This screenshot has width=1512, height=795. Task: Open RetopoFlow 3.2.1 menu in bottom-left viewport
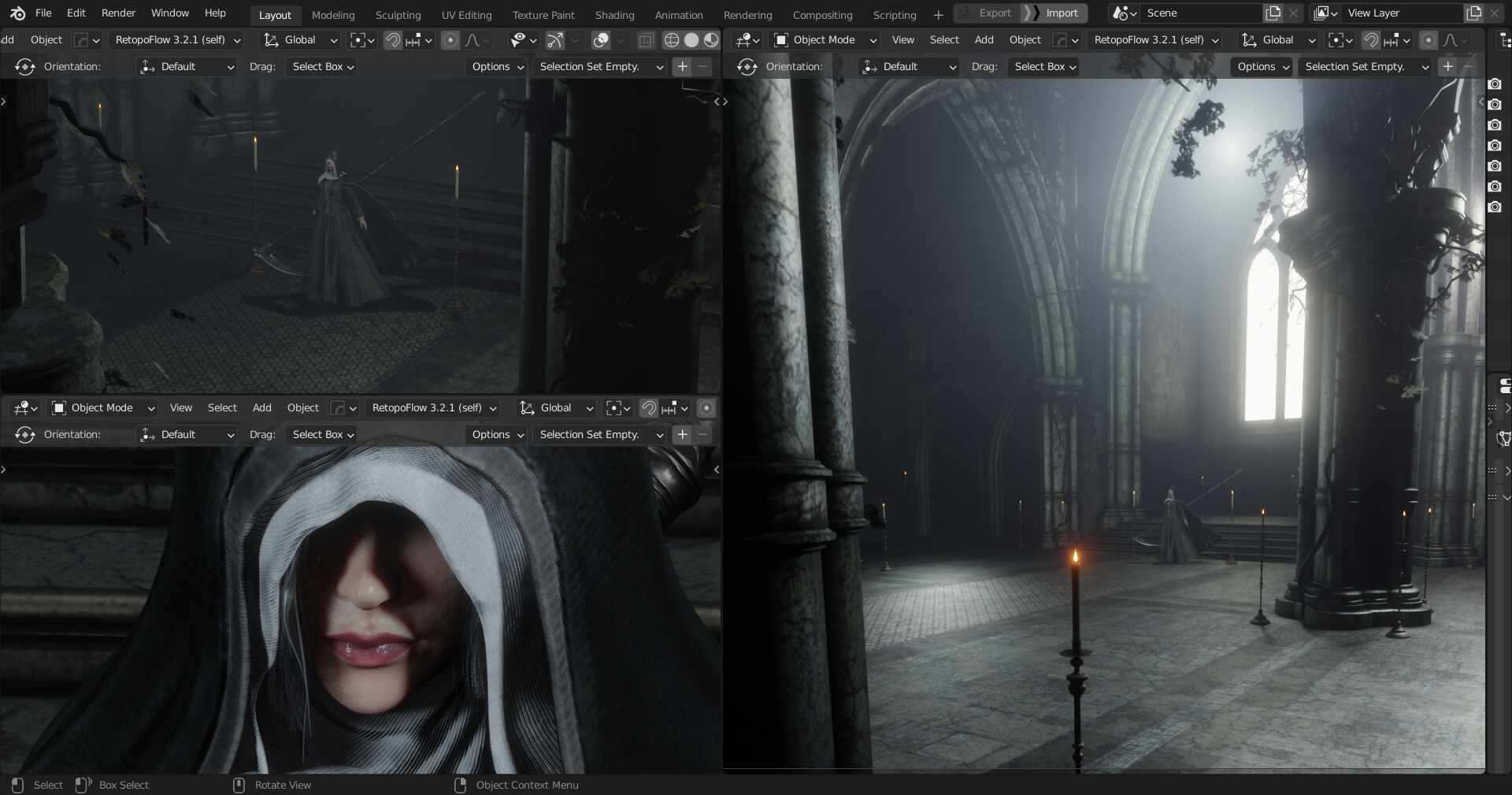(434, 408)
